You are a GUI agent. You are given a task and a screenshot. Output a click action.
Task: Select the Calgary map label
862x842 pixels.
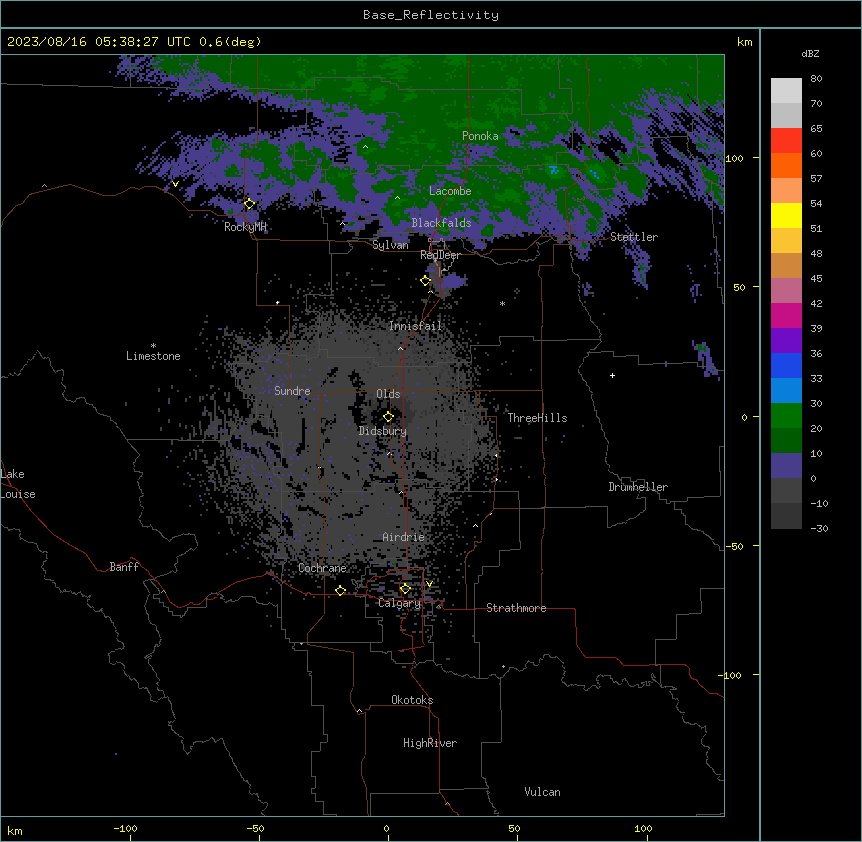point(399,603)
